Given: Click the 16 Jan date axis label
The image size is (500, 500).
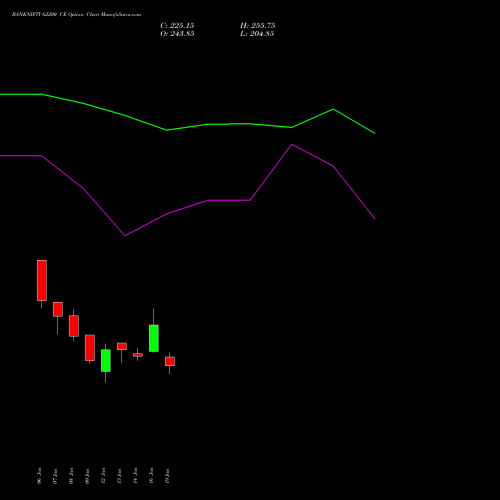Looking at the screenshot, I should (x=151, y=476).
